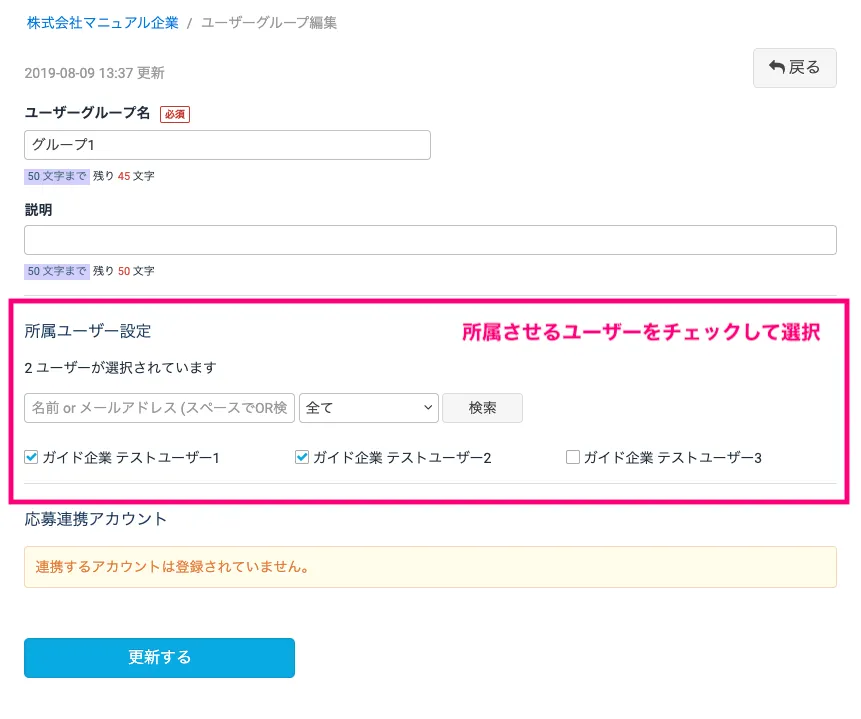Screen dimensions: 861x719
Task: Click the 戻る button
Action: 794,68
